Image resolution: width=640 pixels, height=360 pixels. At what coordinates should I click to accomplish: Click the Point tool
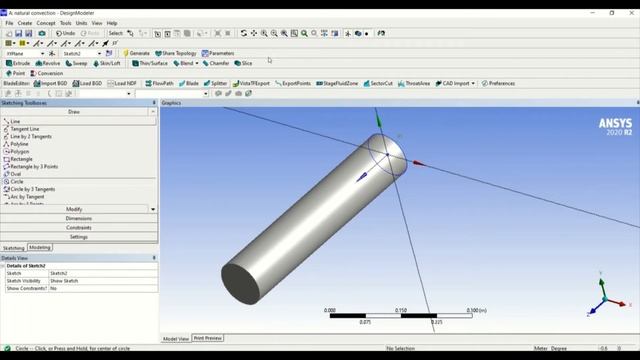click(16, 73)
